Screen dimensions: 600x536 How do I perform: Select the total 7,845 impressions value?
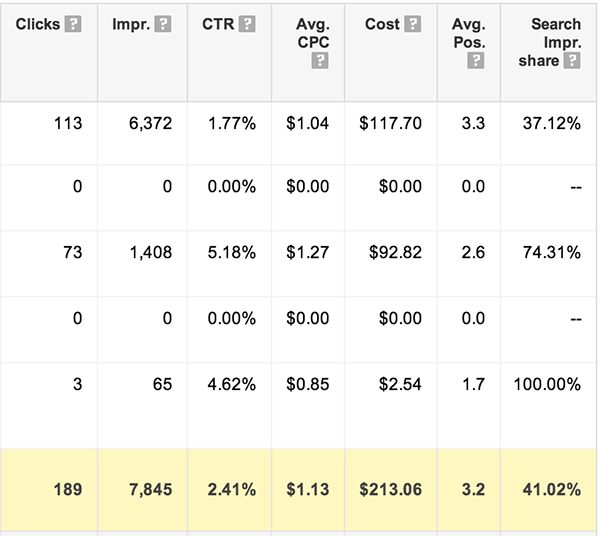(150, 490)
